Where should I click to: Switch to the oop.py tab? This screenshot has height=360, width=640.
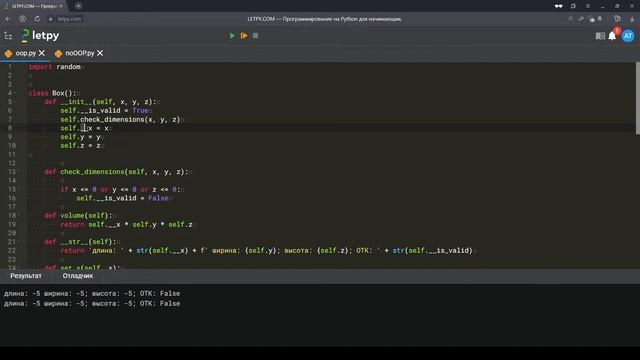26,53
